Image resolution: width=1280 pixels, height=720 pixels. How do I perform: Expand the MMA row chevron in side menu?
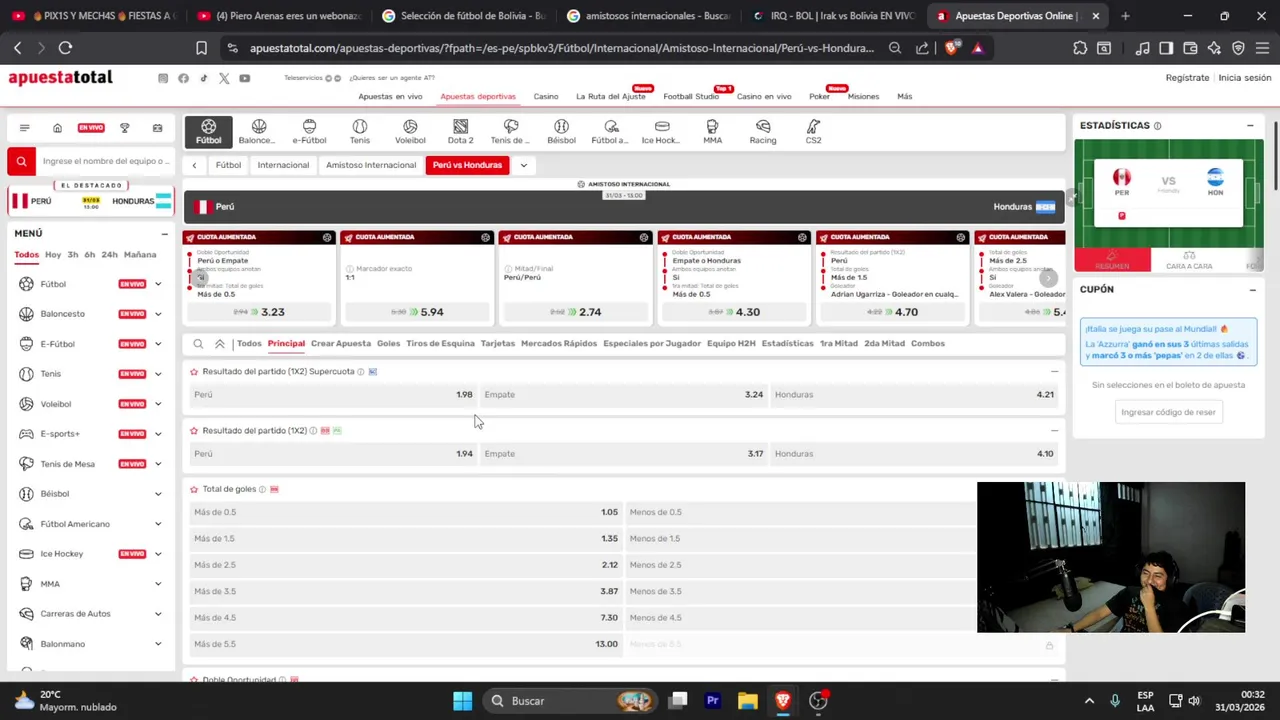click(x=158, y=584)
